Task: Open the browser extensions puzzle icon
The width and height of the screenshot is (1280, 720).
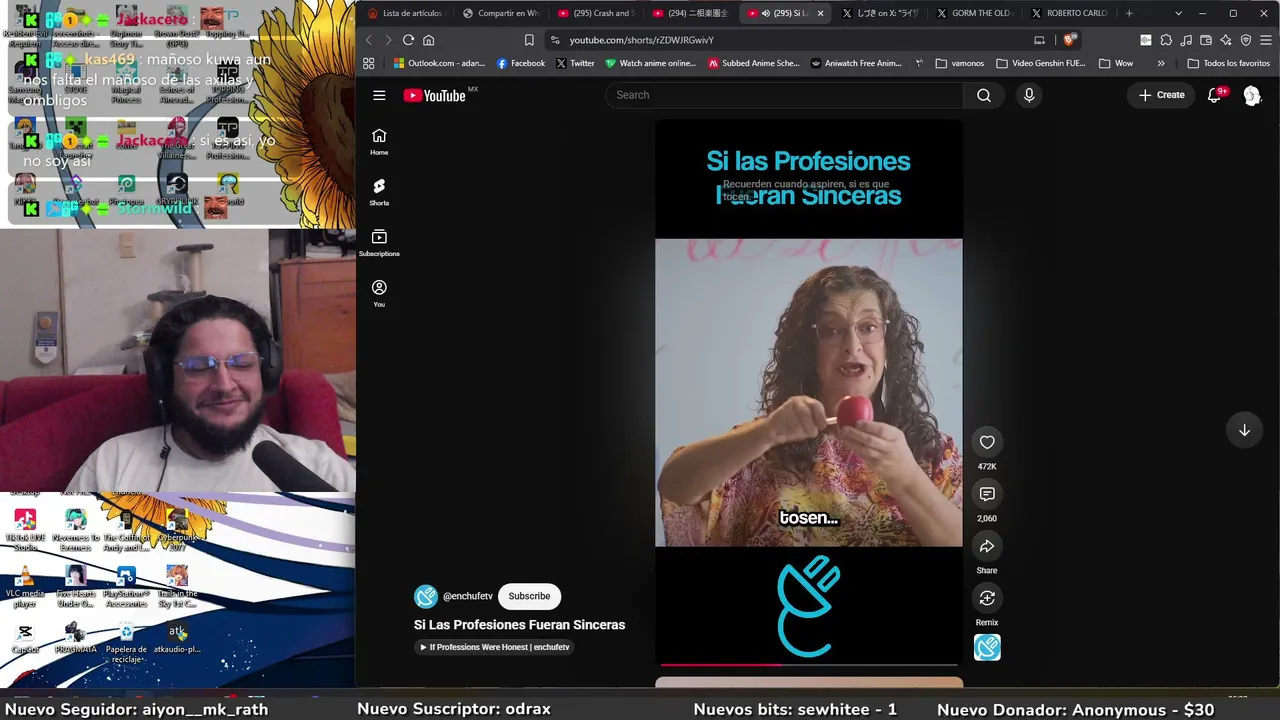Action: [1166, 40]
